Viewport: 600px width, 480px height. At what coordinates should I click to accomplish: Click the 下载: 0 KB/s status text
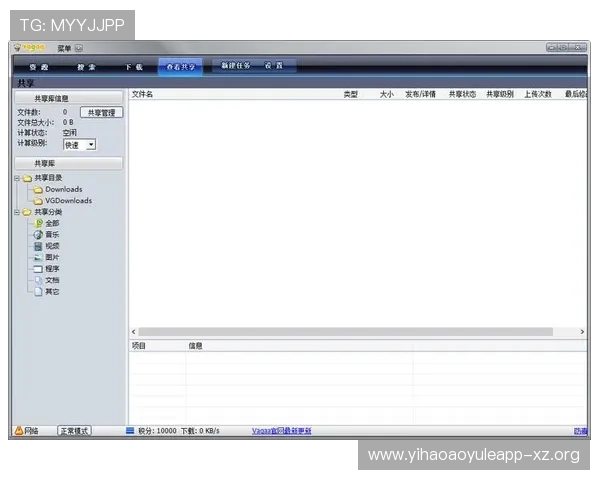pyautogui.click(x=200, y=431)
